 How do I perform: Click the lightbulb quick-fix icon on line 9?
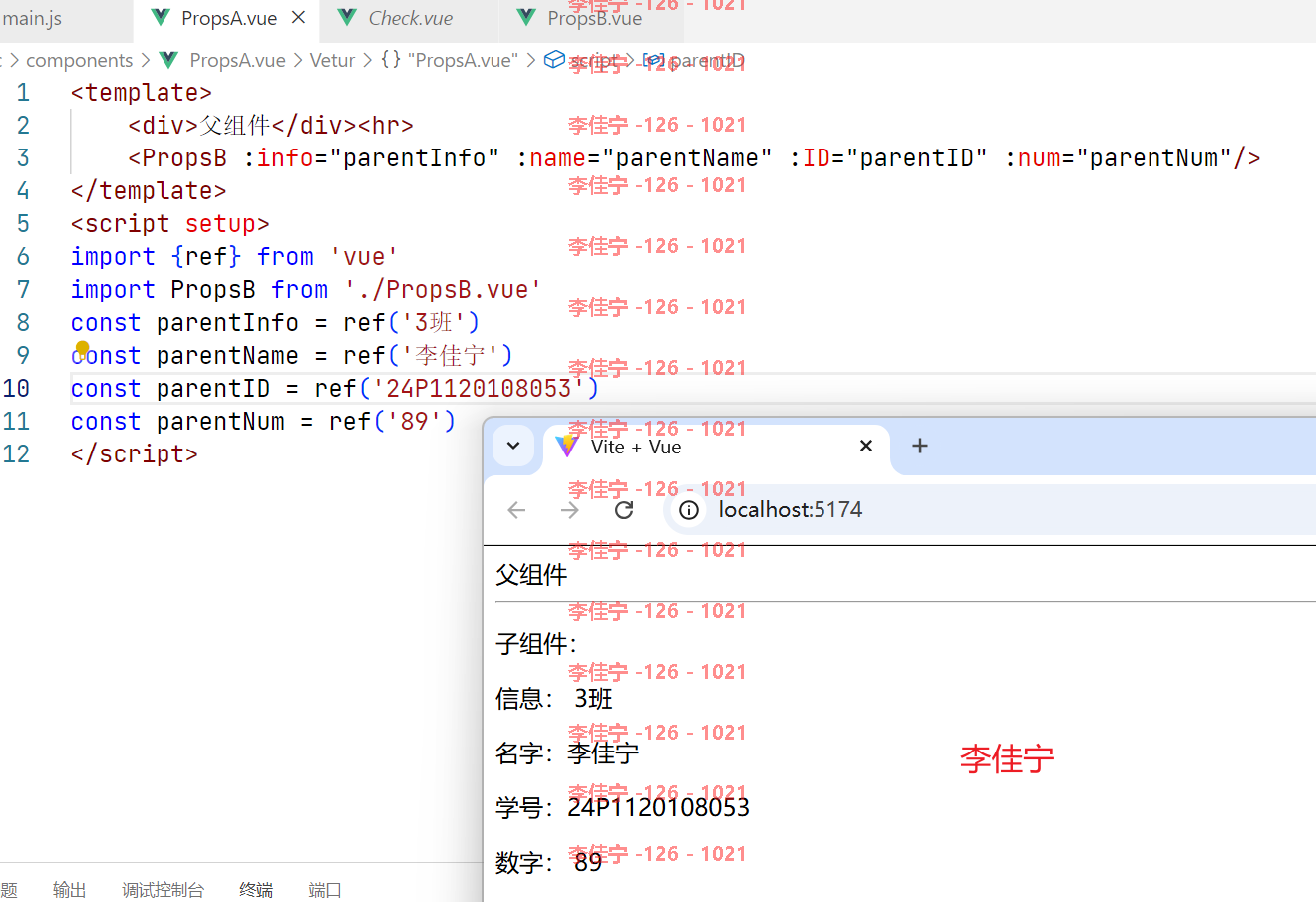82,348
